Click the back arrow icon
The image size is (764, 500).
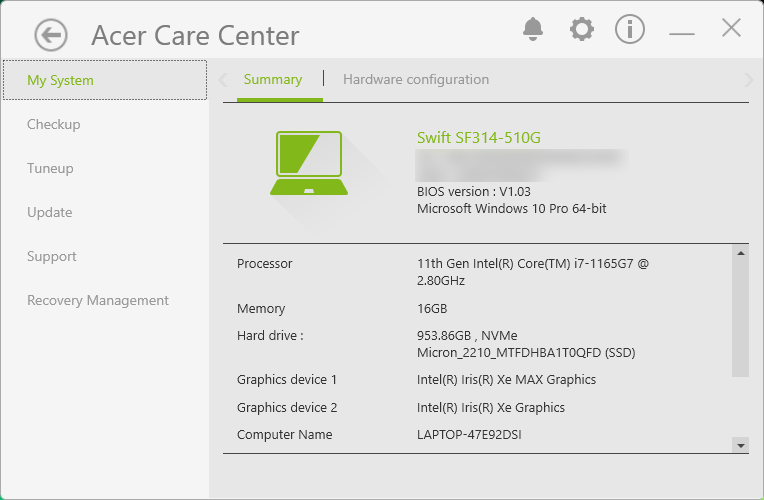pos(50,36)
